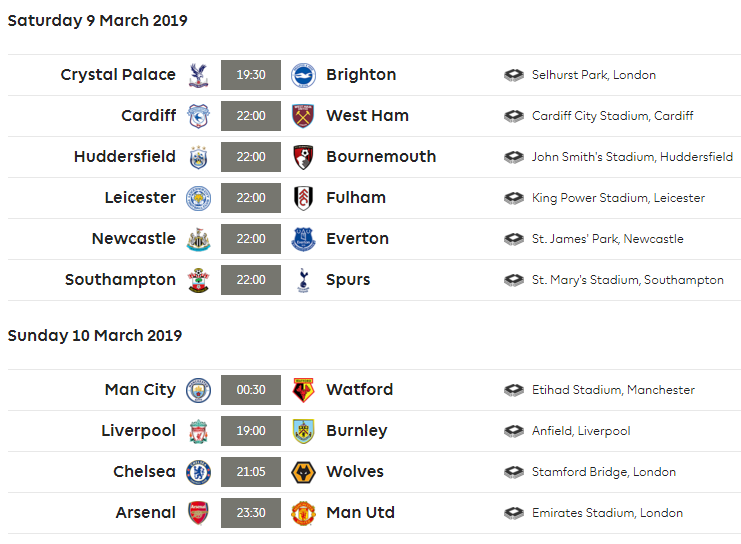741x544 pixels.
Task: Click the Chelsea club badge
Action: coord(198,472)
